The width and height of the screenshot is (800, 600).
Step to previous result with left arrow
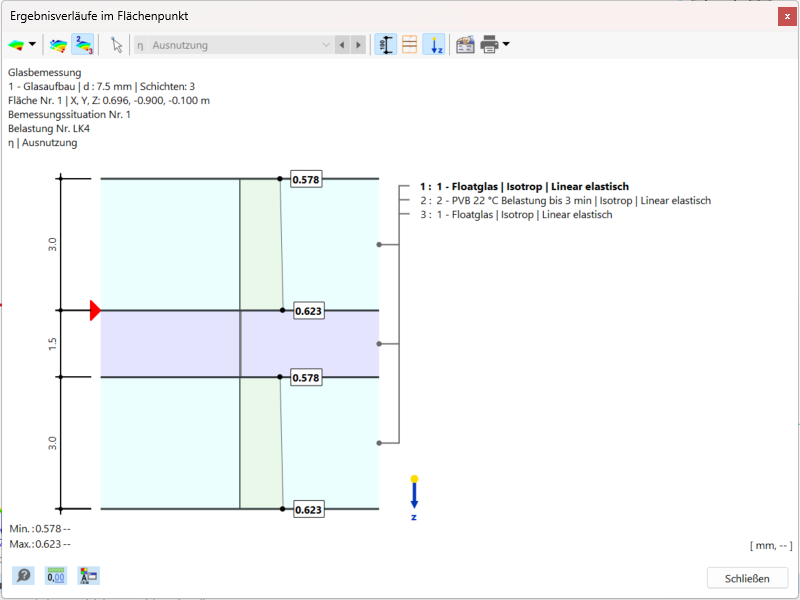[344, 44]
